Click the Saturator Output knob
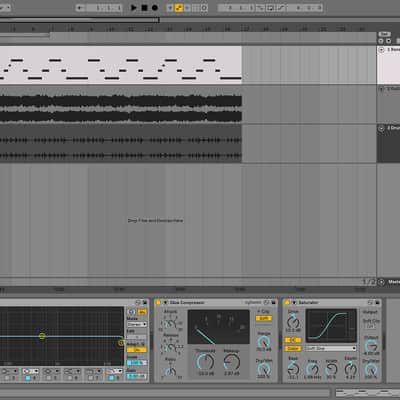Viewport: 400px width, 400px height. (371, 346)
